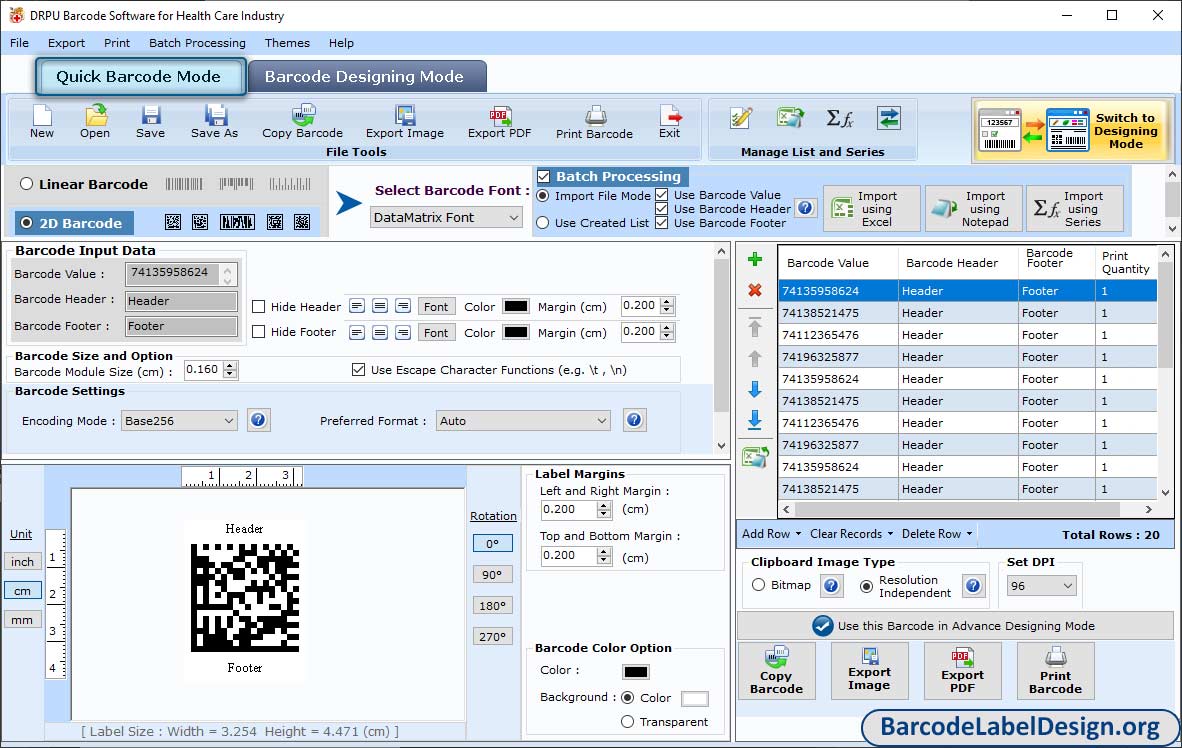The width and height of the screenshot is (1182, 748).
Task: Click the blue move down arrow icon
Action: 755,389
